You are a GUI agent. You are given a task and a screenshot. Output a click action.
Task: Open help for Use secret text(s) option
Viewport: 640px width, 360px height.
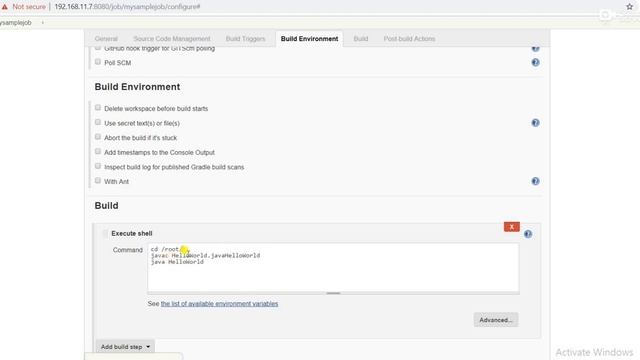(x=535, y=123)
